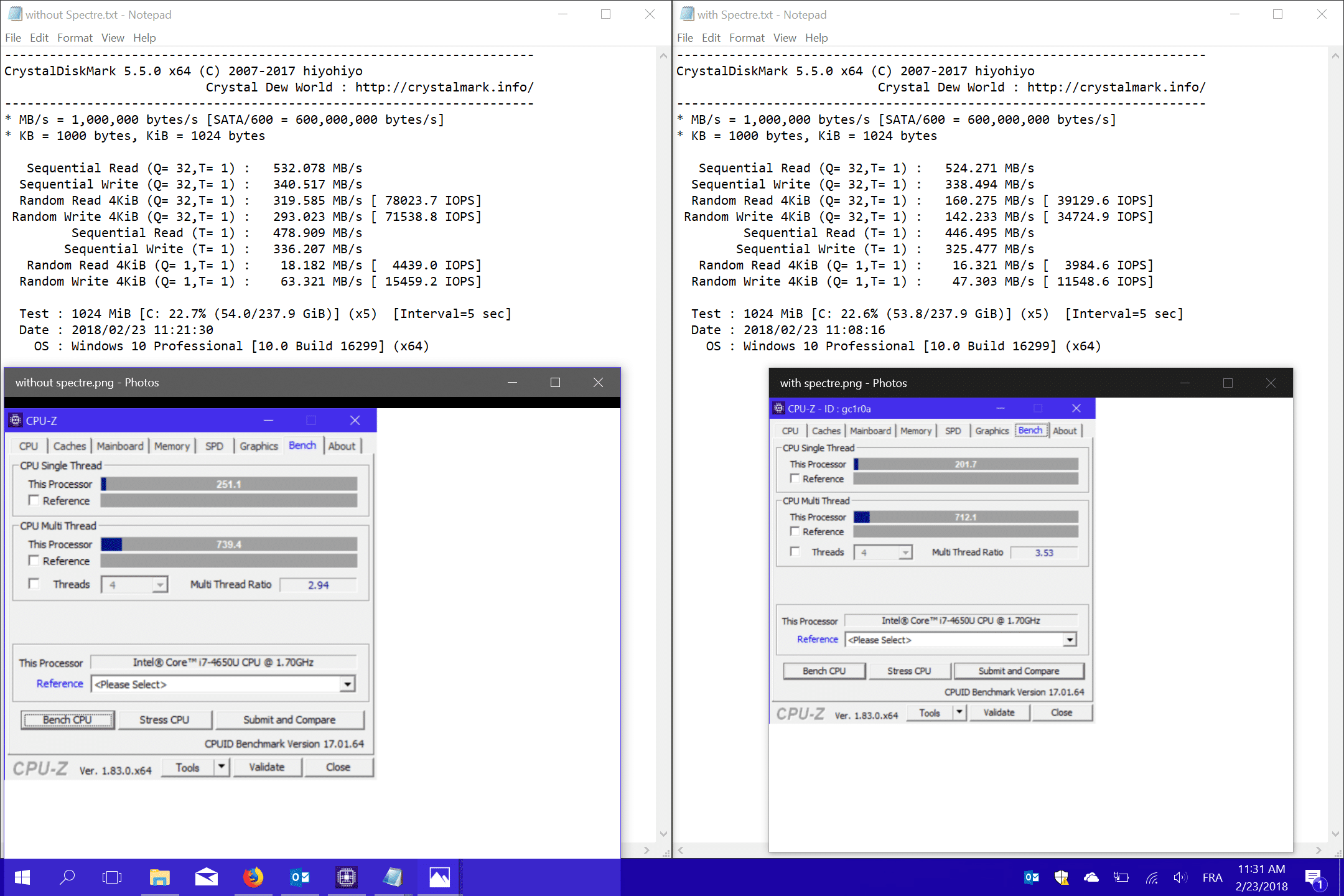The height and width of the screenshot is (896, 1344).
Task: Click Multi Thread Ratio 2.94 value field
Action: click(318, 584)
